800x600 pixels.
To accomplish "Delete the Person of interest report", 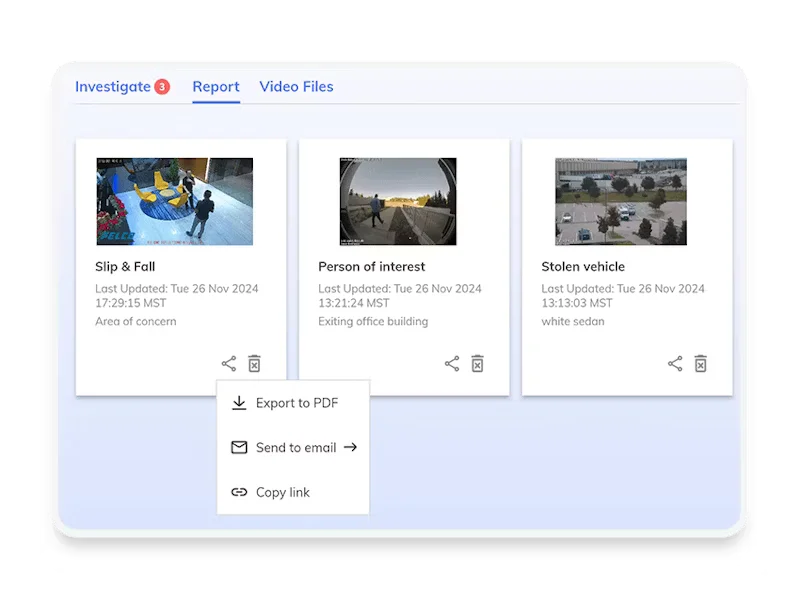I will click(x=477, y=364).
